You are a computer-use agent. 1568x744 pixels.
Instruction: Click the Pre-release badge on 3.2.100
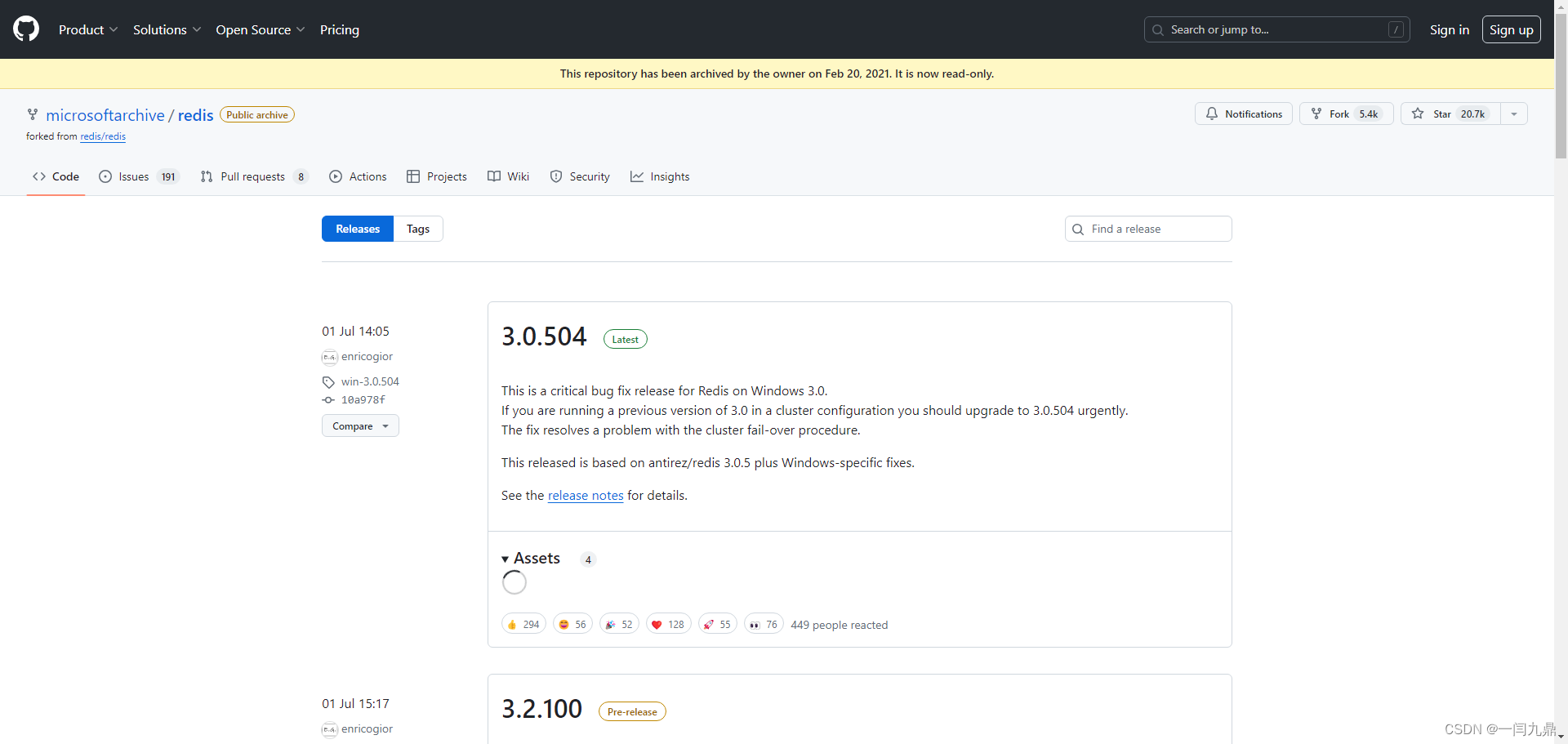(x=632, y=711)
